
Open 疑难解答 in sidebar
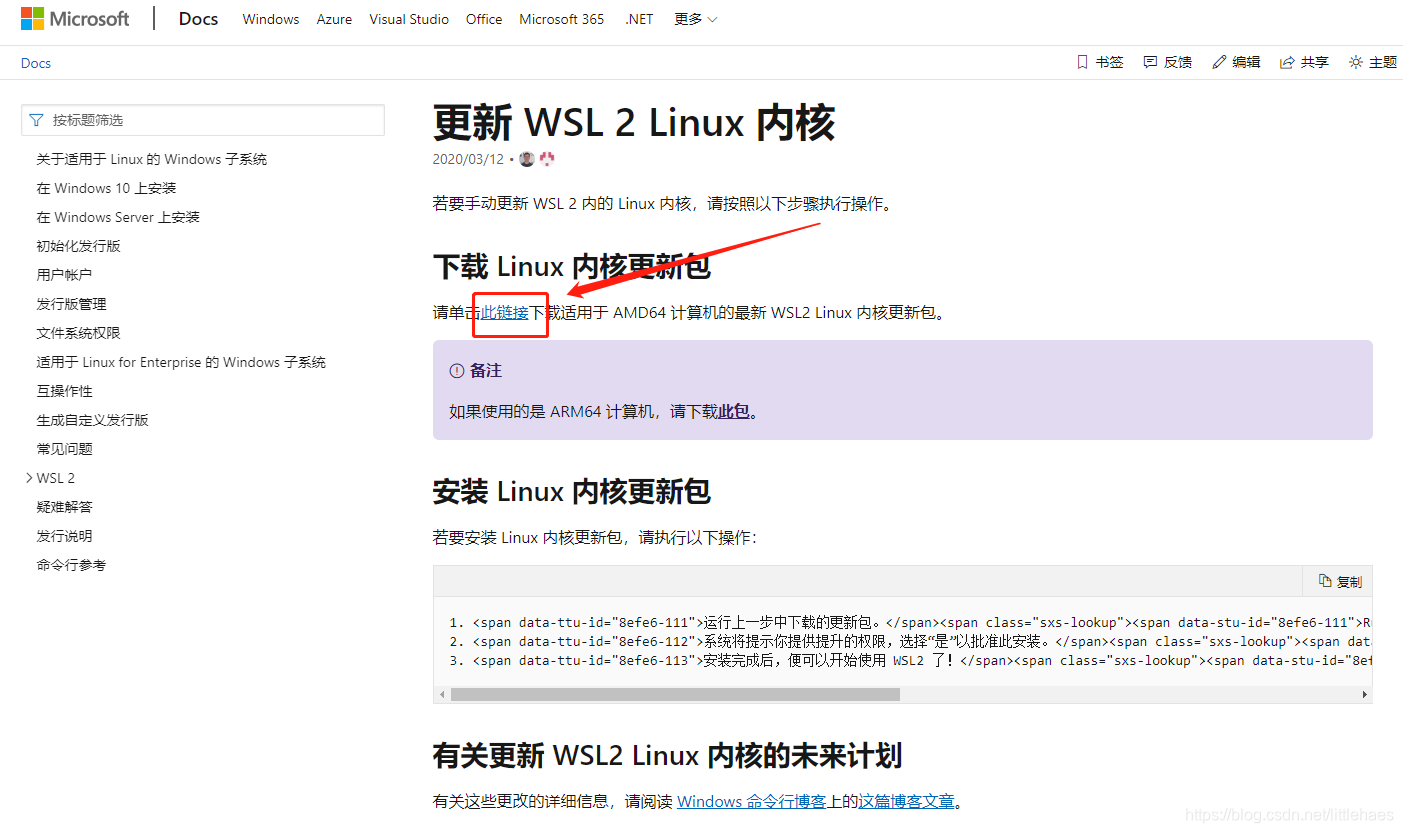pyautogui.click(x=65, y=507)
